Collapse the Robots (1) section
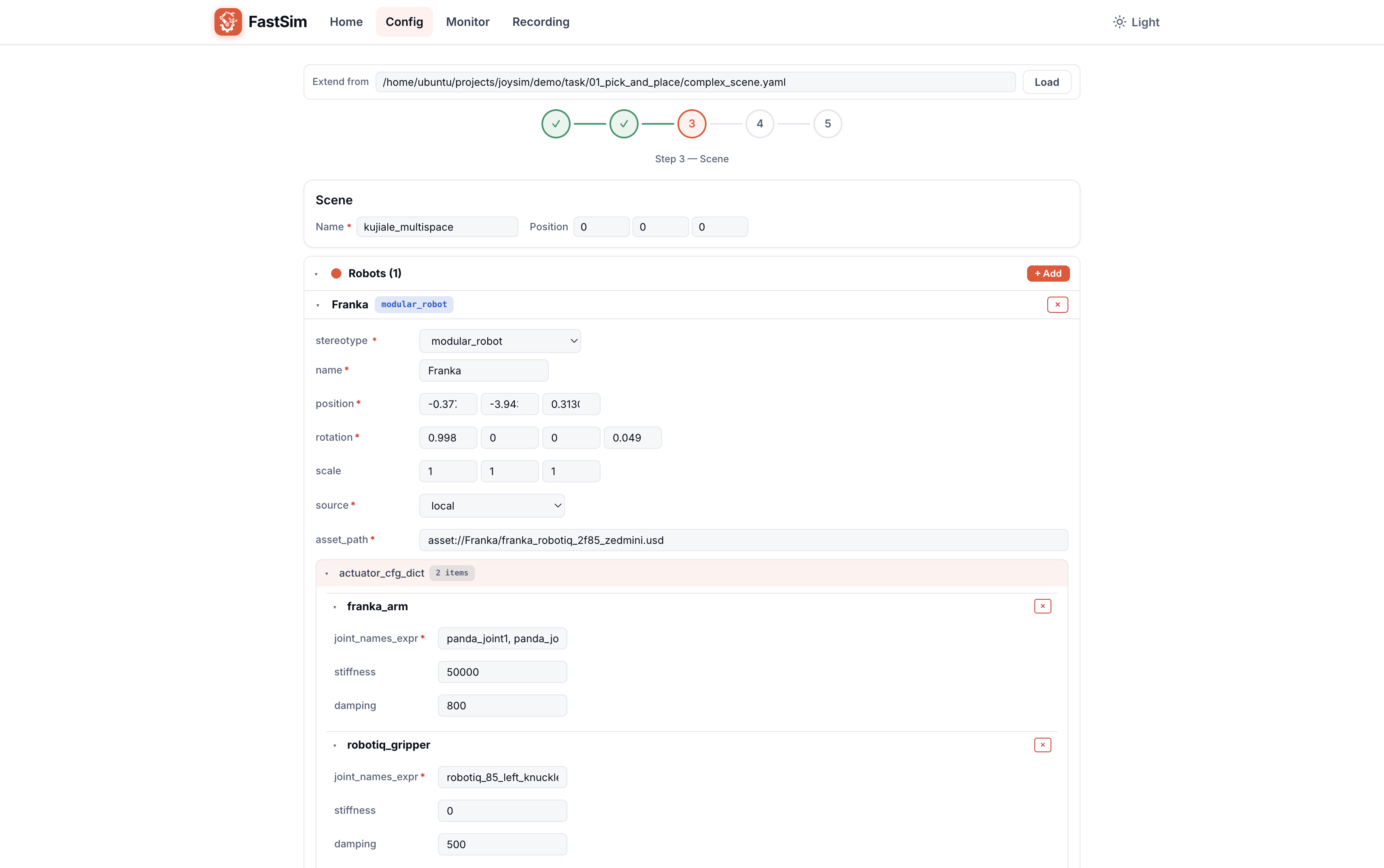Screen dimensions: 1384x868 (316, 274)
